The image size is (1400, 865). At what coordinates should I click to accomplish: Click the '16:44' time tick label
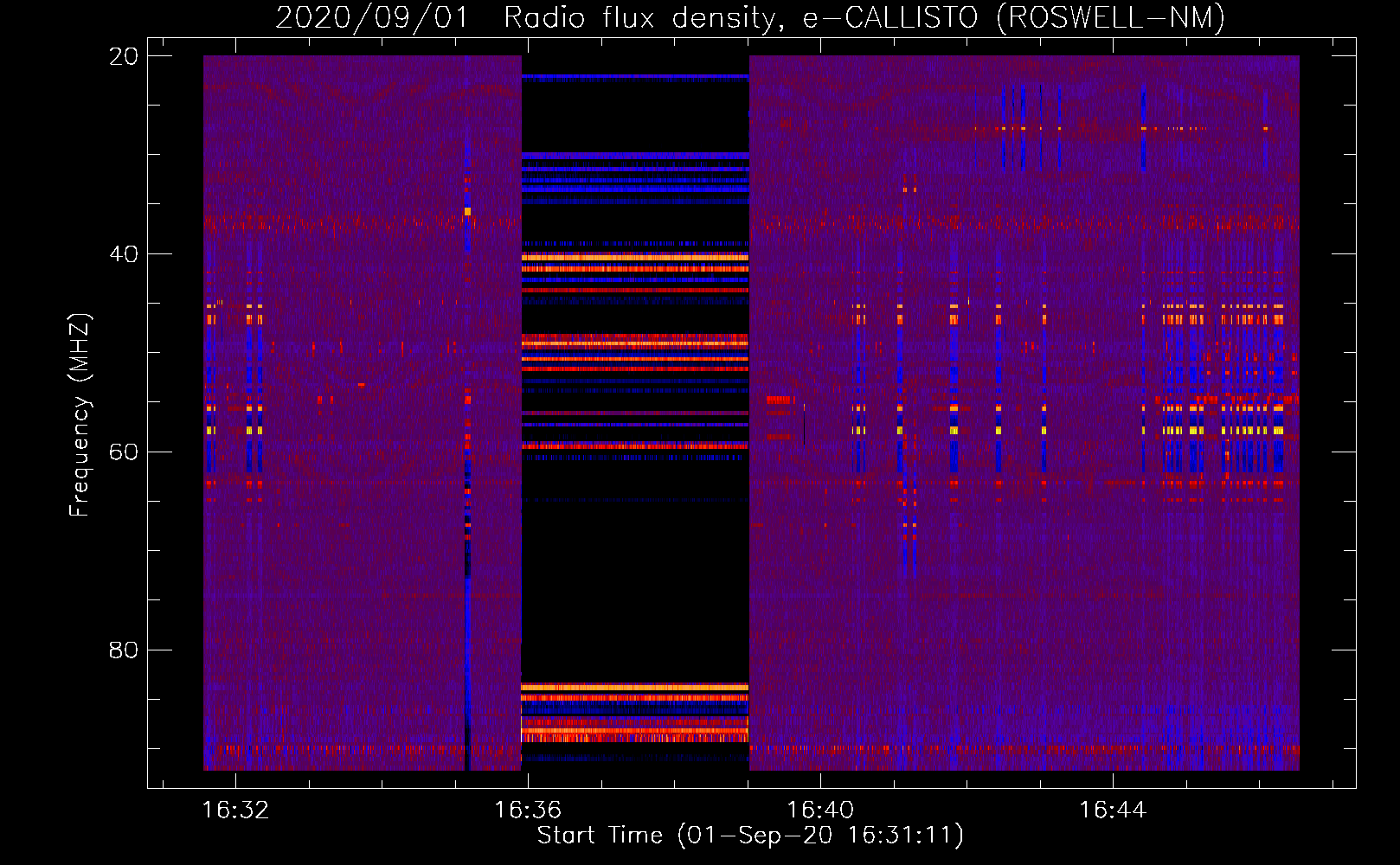[1113, 811]
